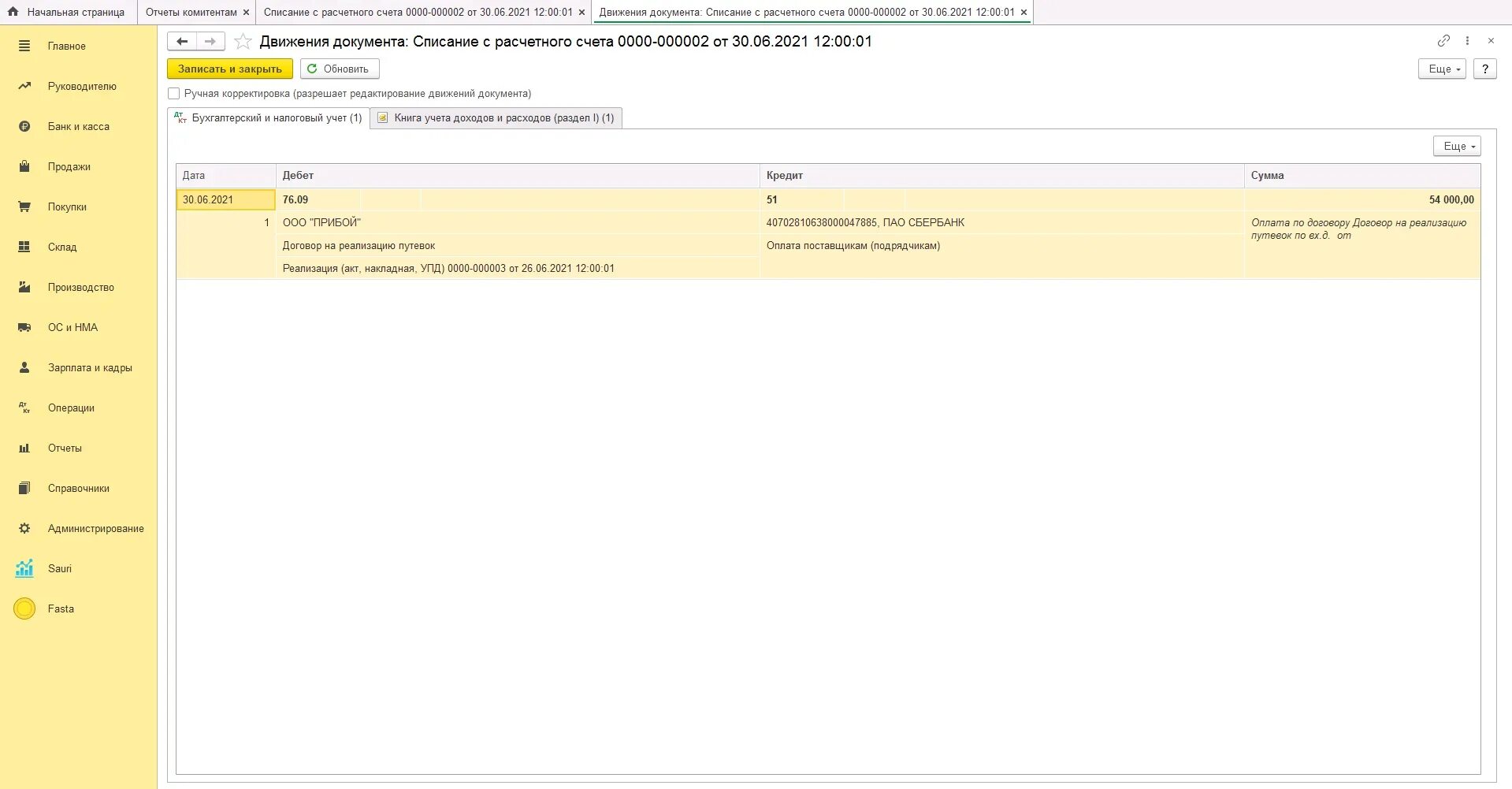
Task: Click the Сумма column header
Action: click(1362, 176)
